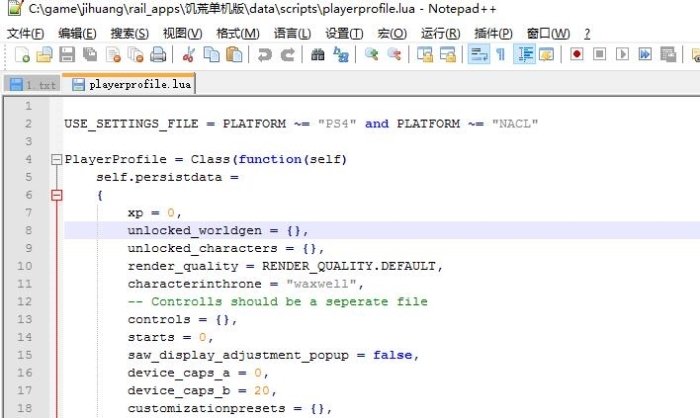The height and width of the screenshot is (418, 700).
Task: Click line number 12 in the margin
Action: coord(25,301)
